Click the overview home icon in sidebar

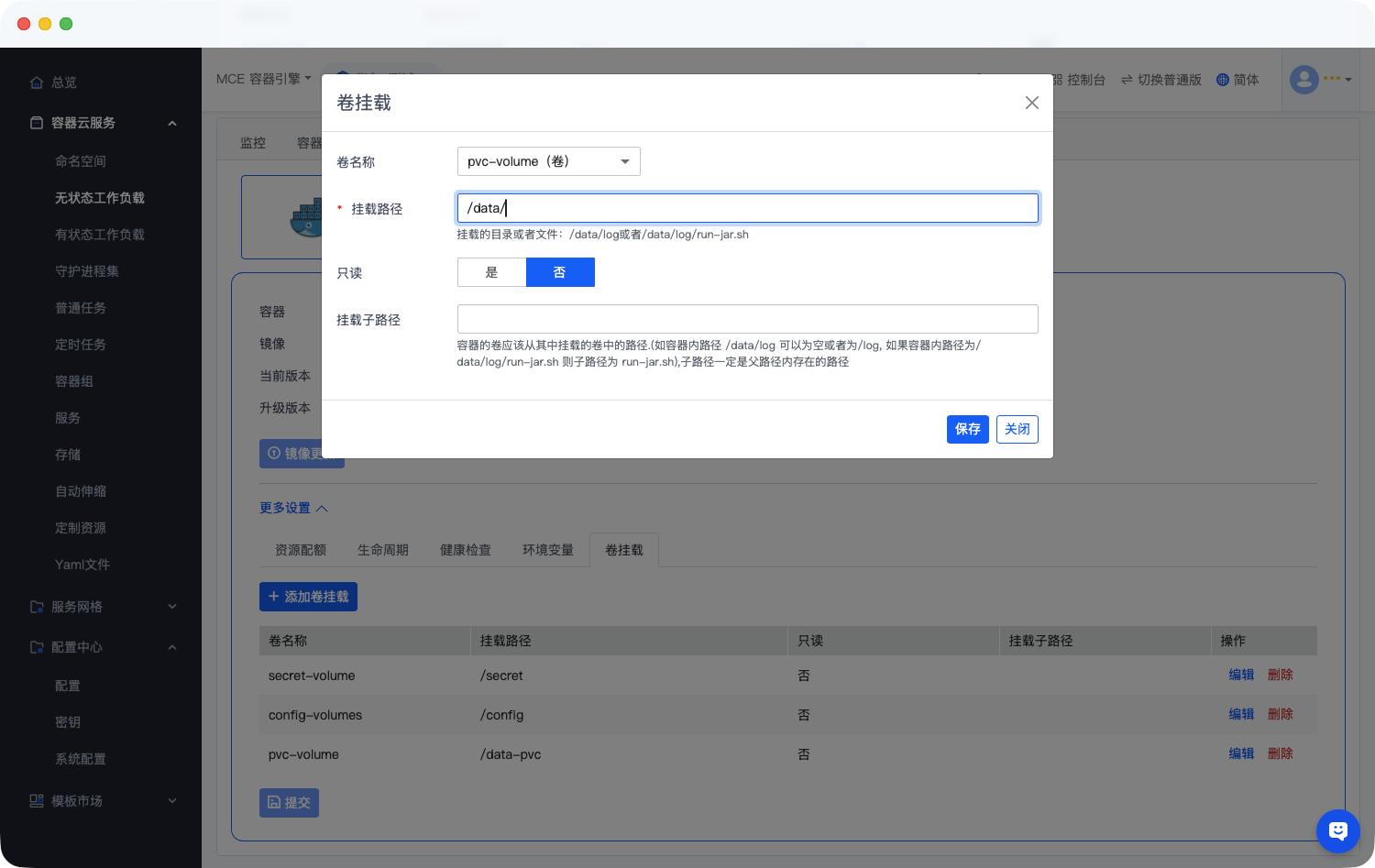point(37,82)
